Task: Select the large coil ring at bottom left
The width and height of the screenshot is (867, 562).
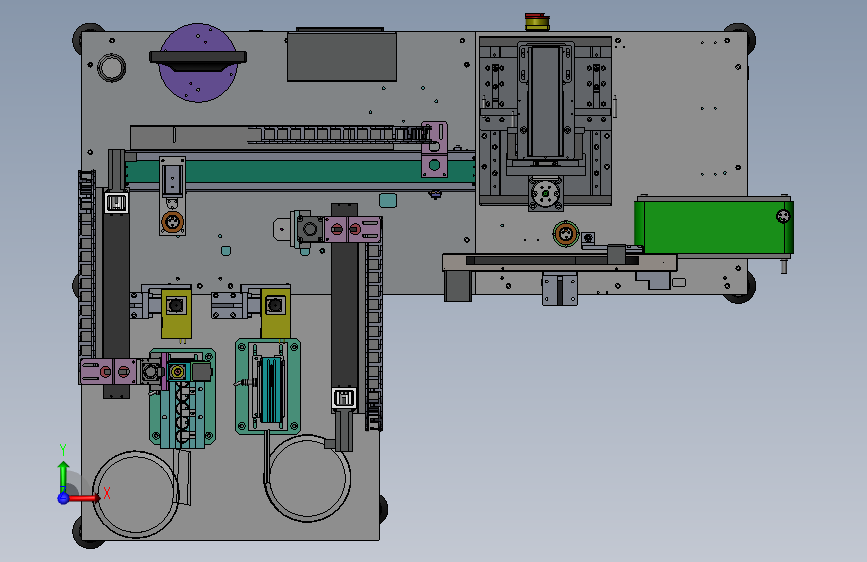Action: coord(135,494)
